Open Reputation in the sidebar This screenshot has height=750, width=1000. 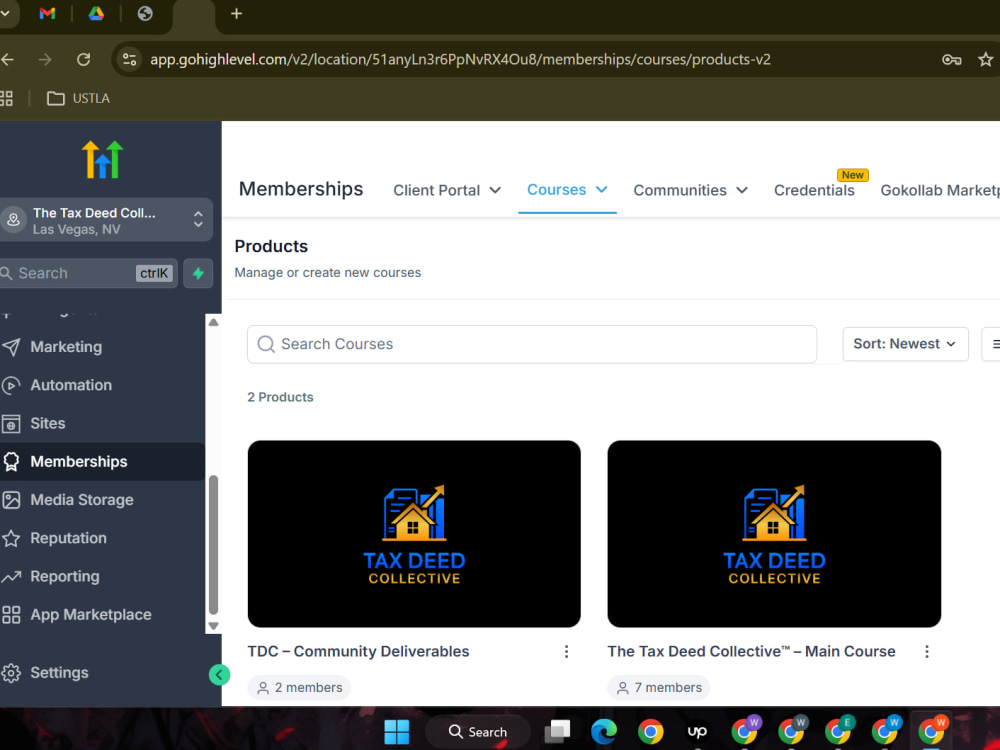pyautogui.click(x=102, y=538)
